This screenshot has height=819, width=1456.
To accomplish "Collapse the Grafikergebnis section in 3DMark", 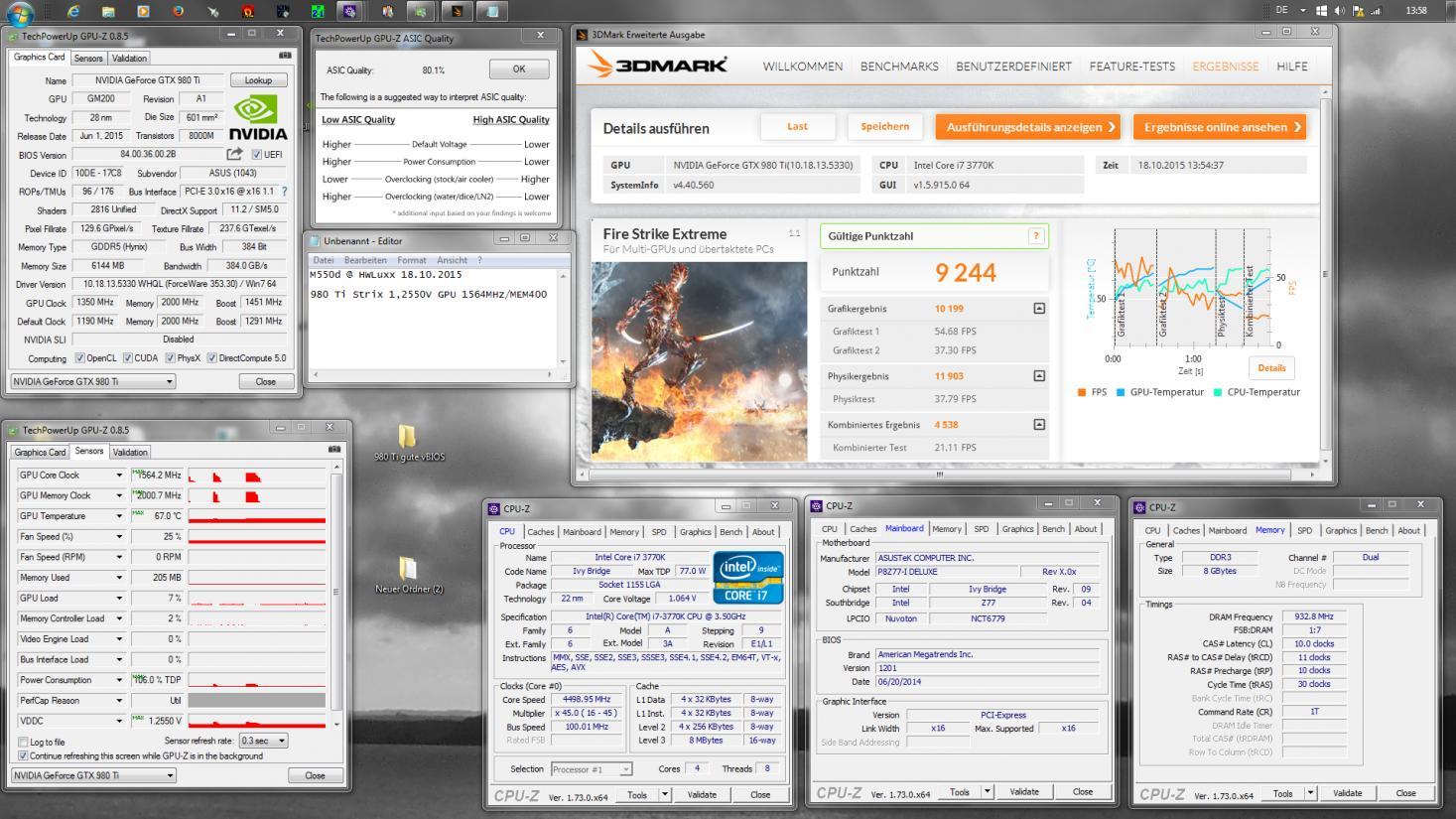I will click(1039, 308).
